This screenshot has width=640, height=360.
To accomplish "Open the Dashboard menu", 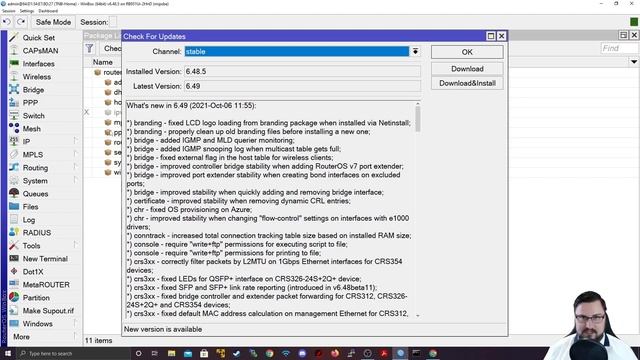I will (x=48, y=11).
